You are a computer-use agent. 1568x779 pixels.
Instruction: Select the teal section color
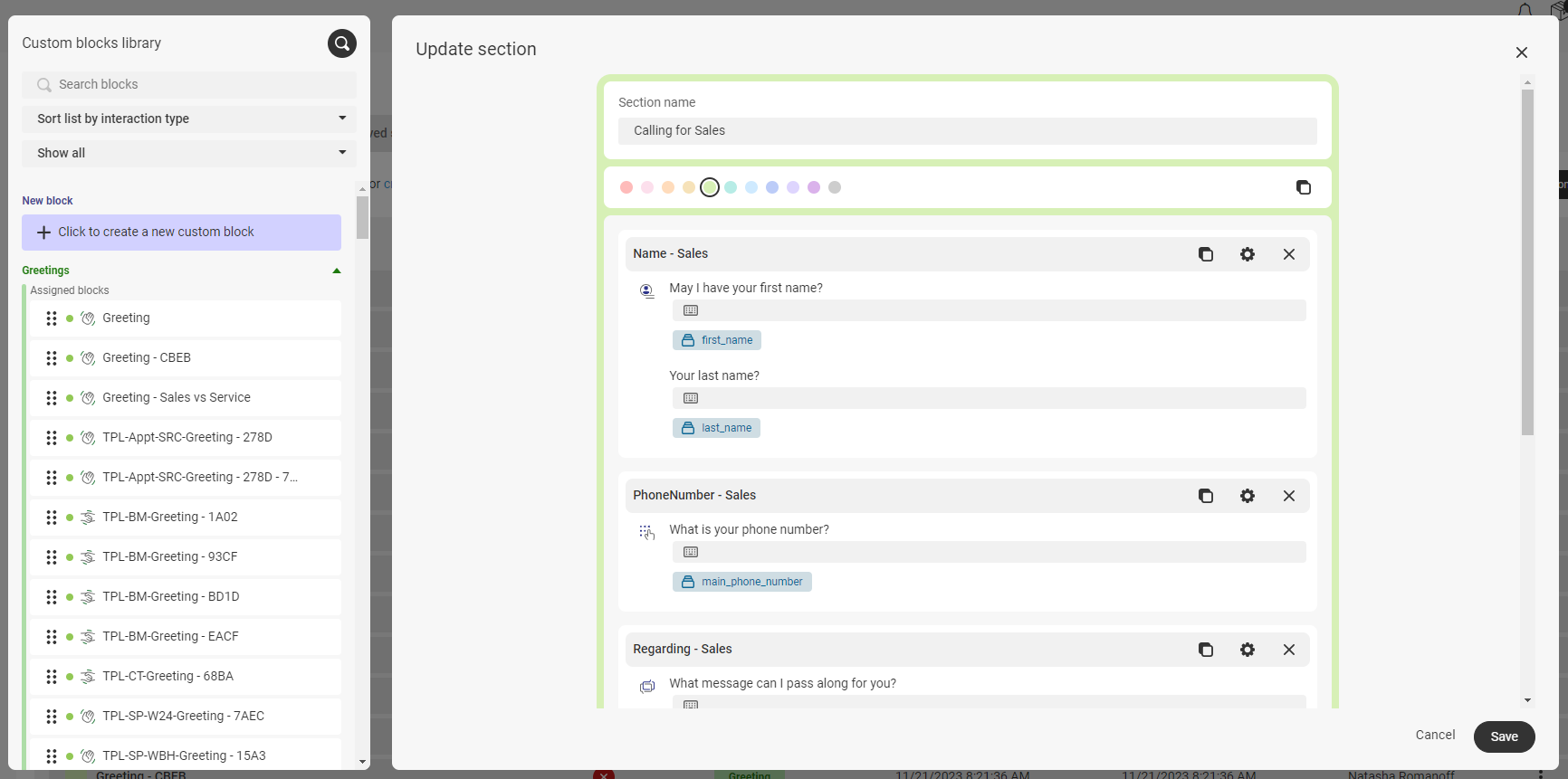731,187
